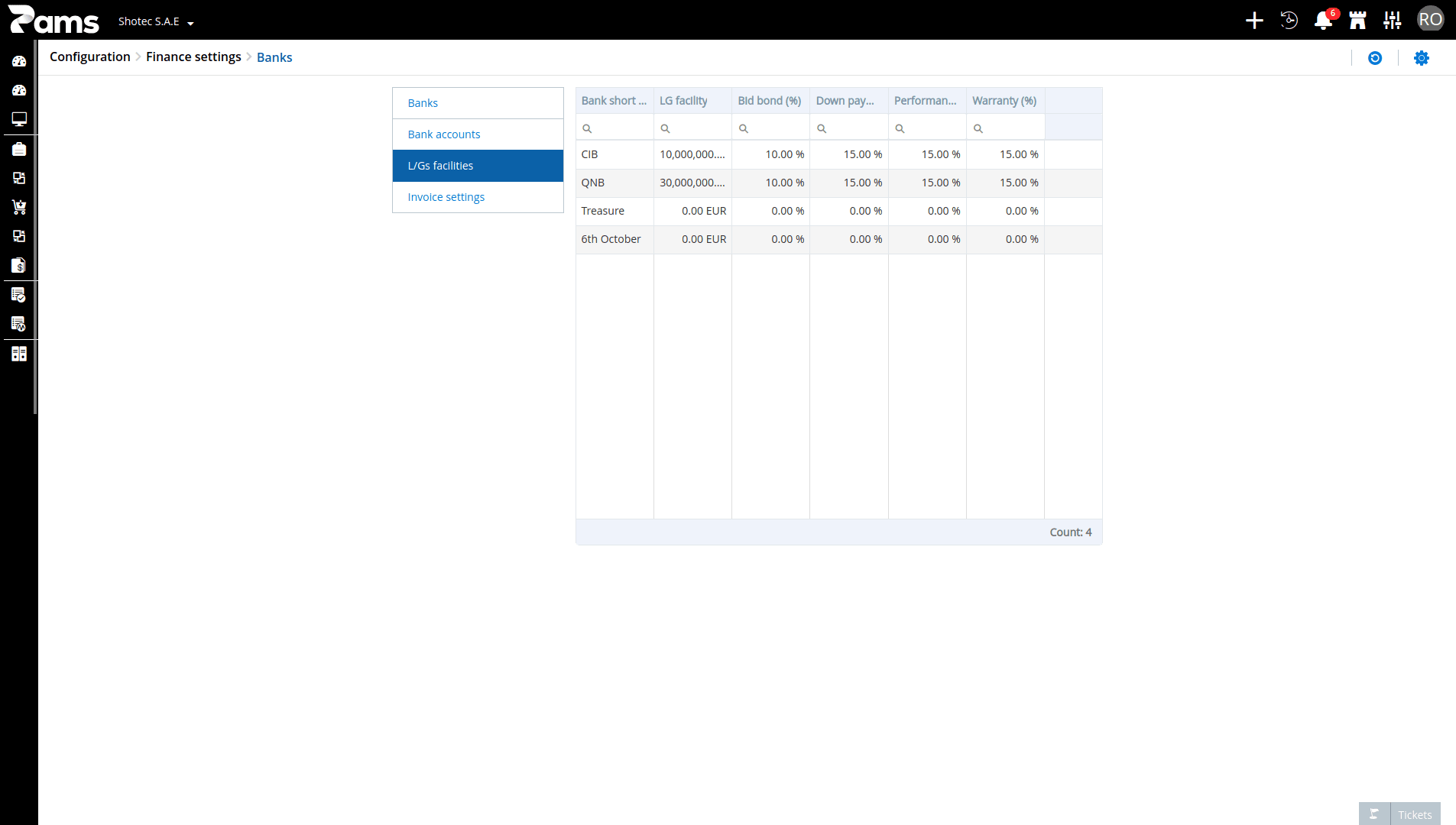Click the 15.00 % down payment in CIB row
This screenshot has width=1456, height=825.
tap(863, 154)
